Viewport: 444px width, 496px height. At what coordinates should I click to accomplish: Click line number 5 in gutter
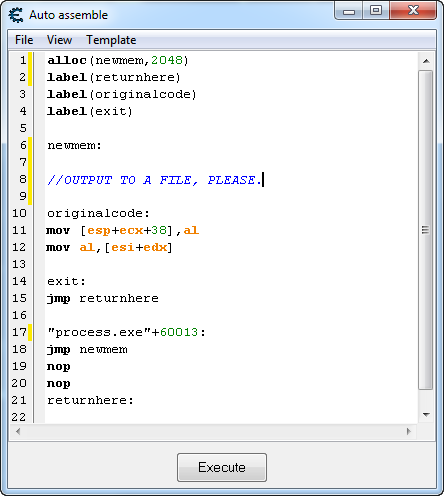coord(23,128)
